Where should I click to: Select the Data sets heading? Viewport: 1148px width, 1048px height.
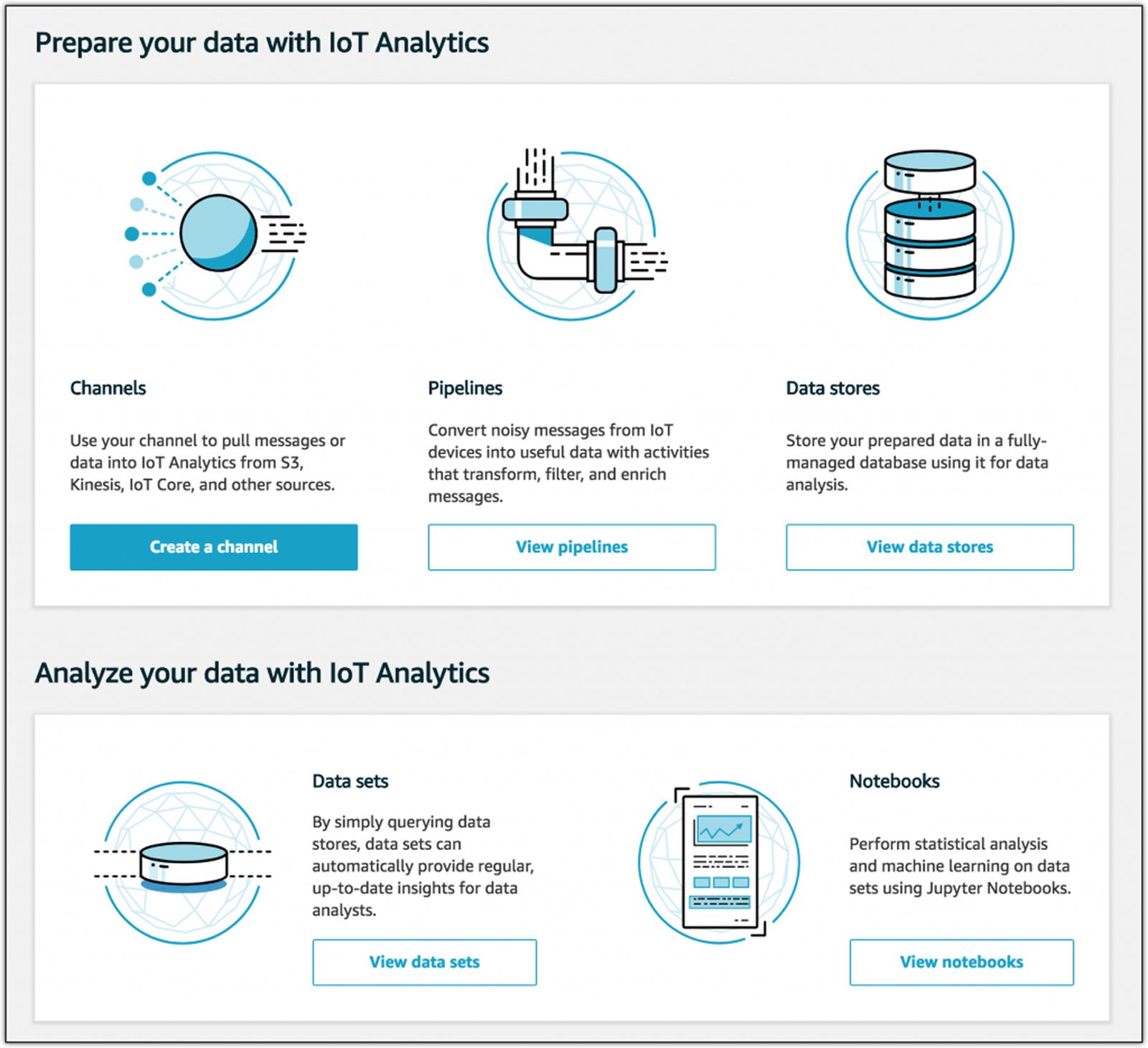[x=350, y=781]
